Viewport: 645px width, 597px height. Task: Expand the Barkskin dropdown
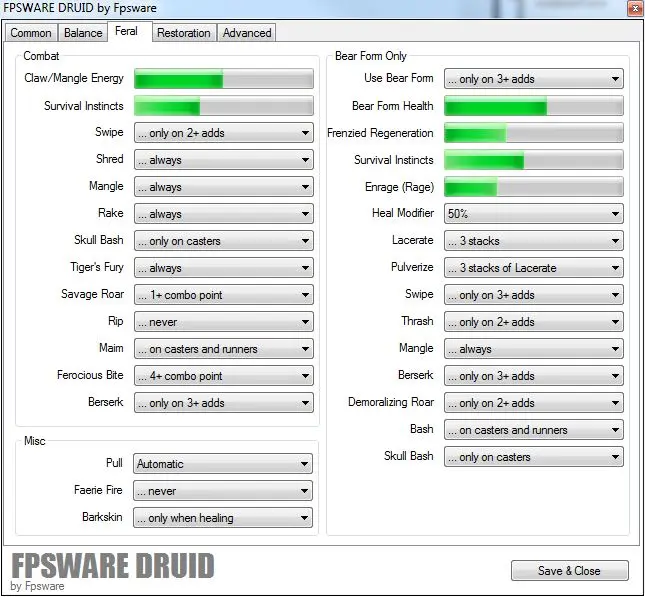point(223,518)
